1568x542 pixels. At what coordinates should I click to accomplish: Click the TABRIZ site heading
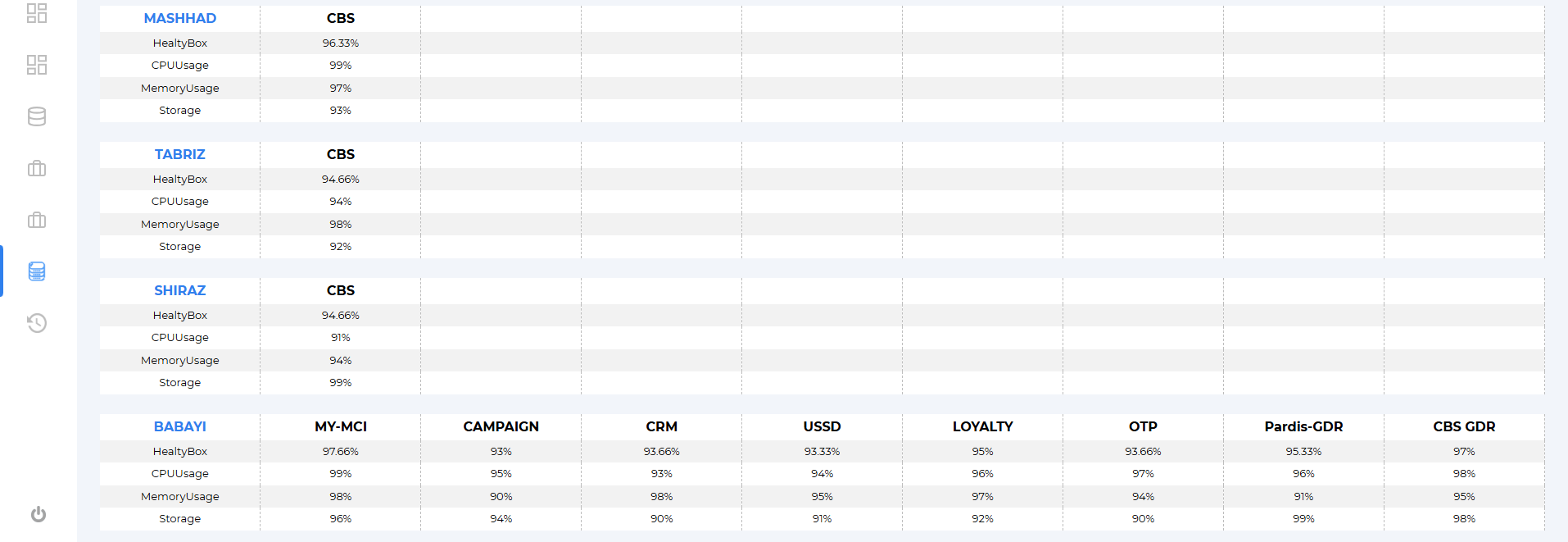click(x=180, y=154)
